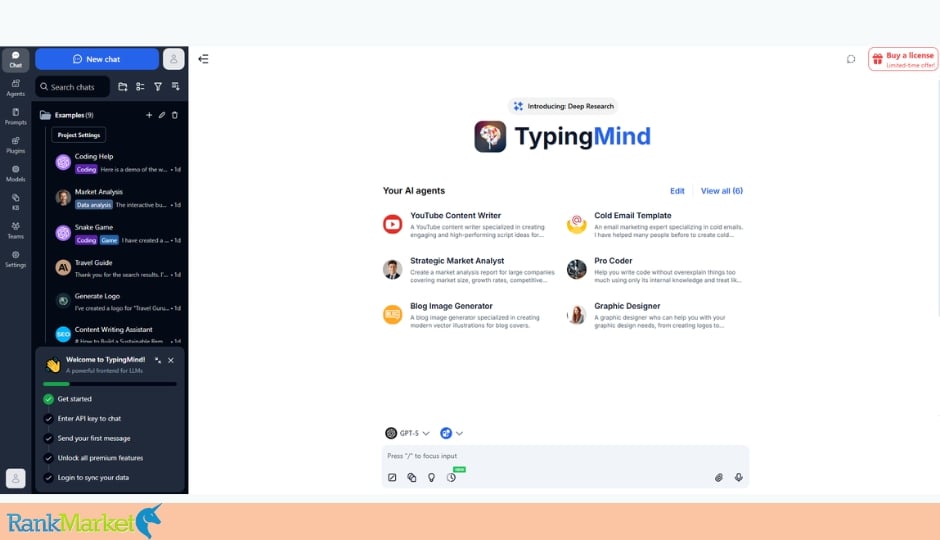
Task: Open the plugins dropdown next to GPT-5
Action: click(x=451, y=433)
